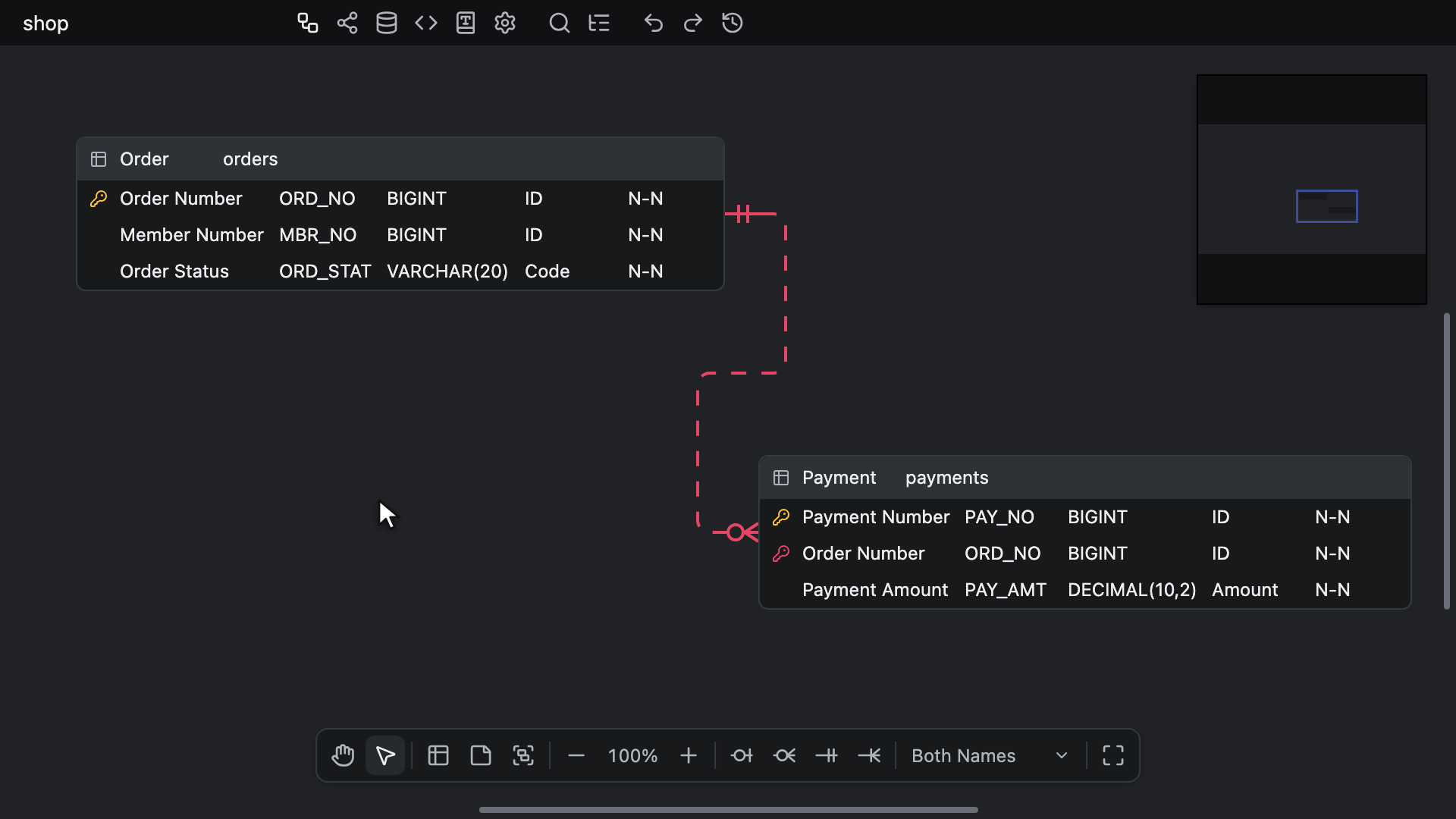Add a new table with the table tool

[x=438, y=755]
